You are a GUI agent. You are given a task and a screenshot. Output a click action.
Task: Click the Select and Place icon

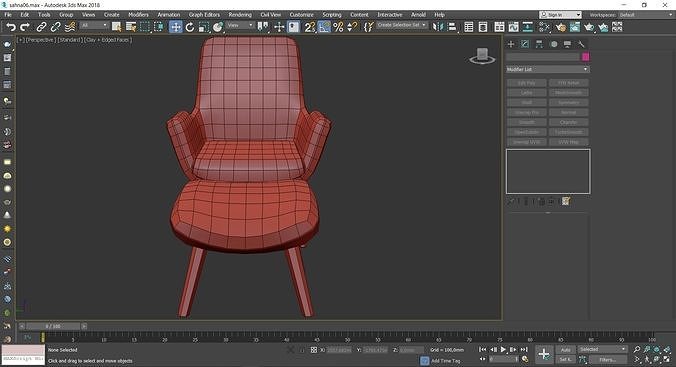218,27
